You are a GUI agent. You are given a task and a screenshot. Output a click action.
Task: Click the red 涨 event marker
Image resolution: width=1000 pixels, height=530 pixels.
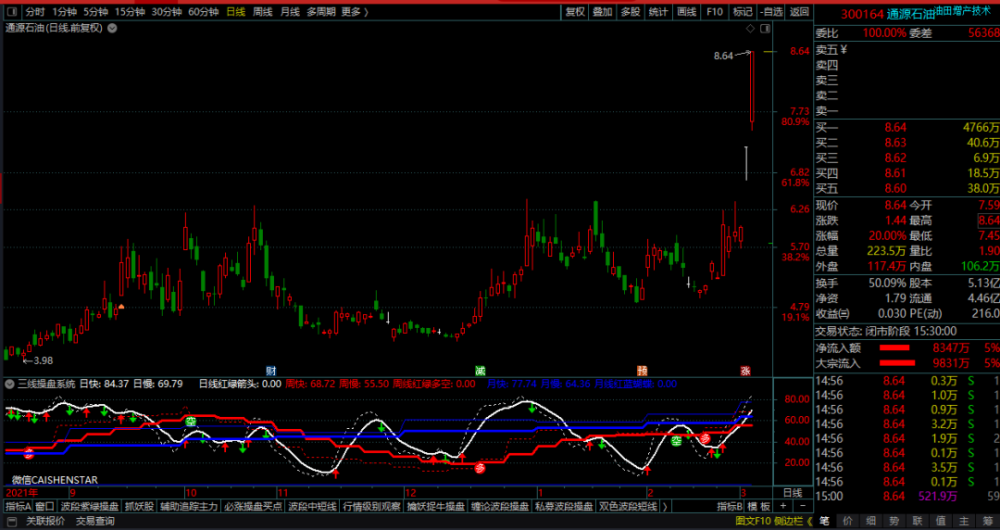[745, 370]
